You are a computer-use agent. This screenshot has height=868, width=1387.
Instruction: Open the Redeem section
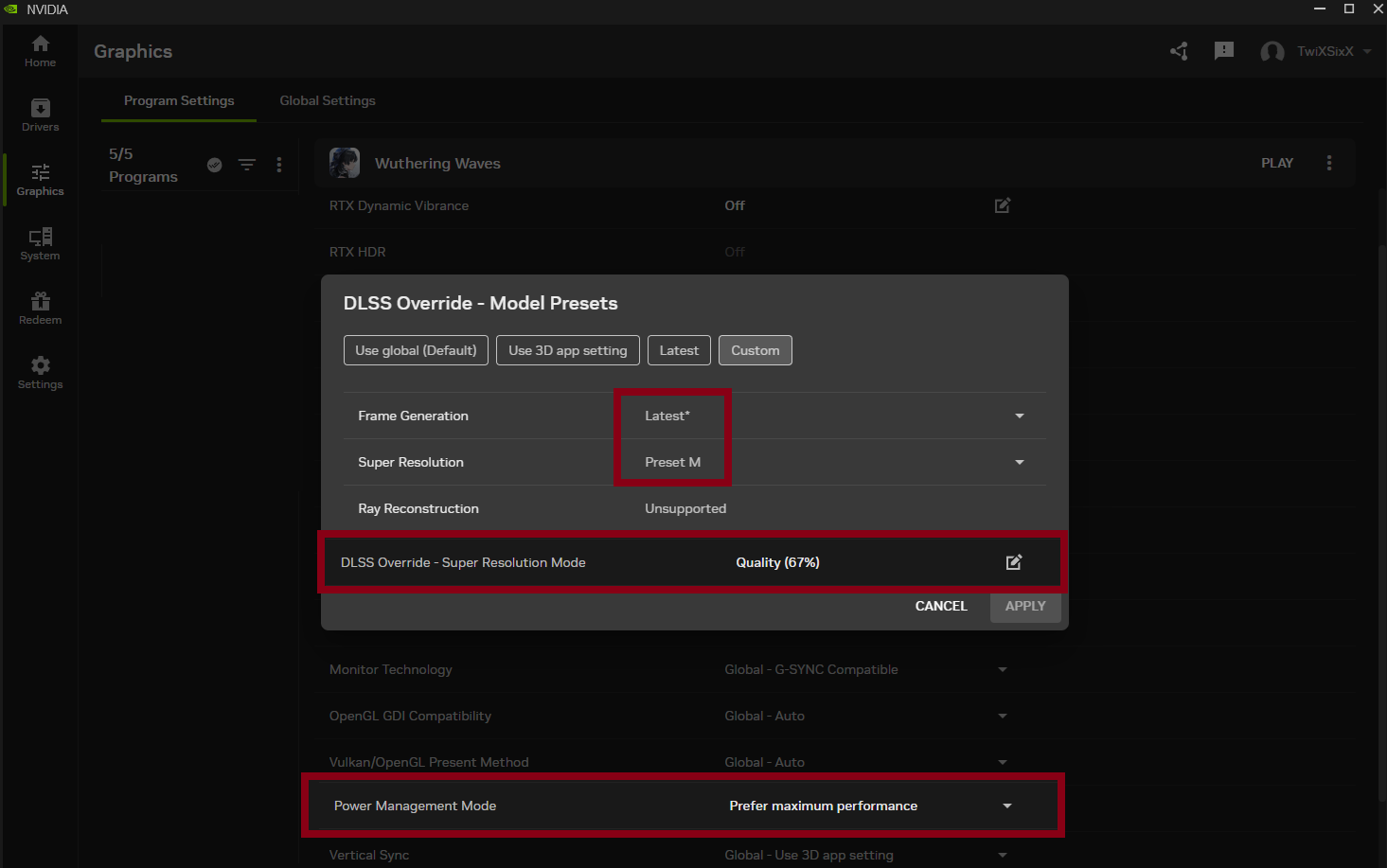point(40,309)
